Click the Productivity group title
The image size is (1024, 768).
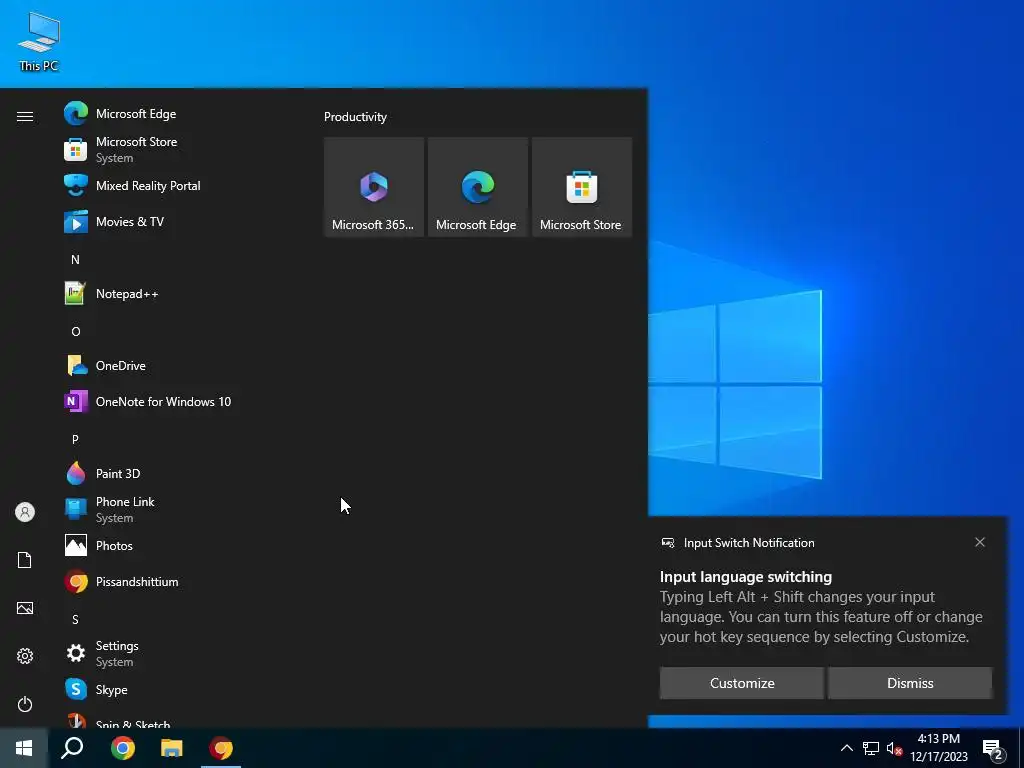(355, 117)
